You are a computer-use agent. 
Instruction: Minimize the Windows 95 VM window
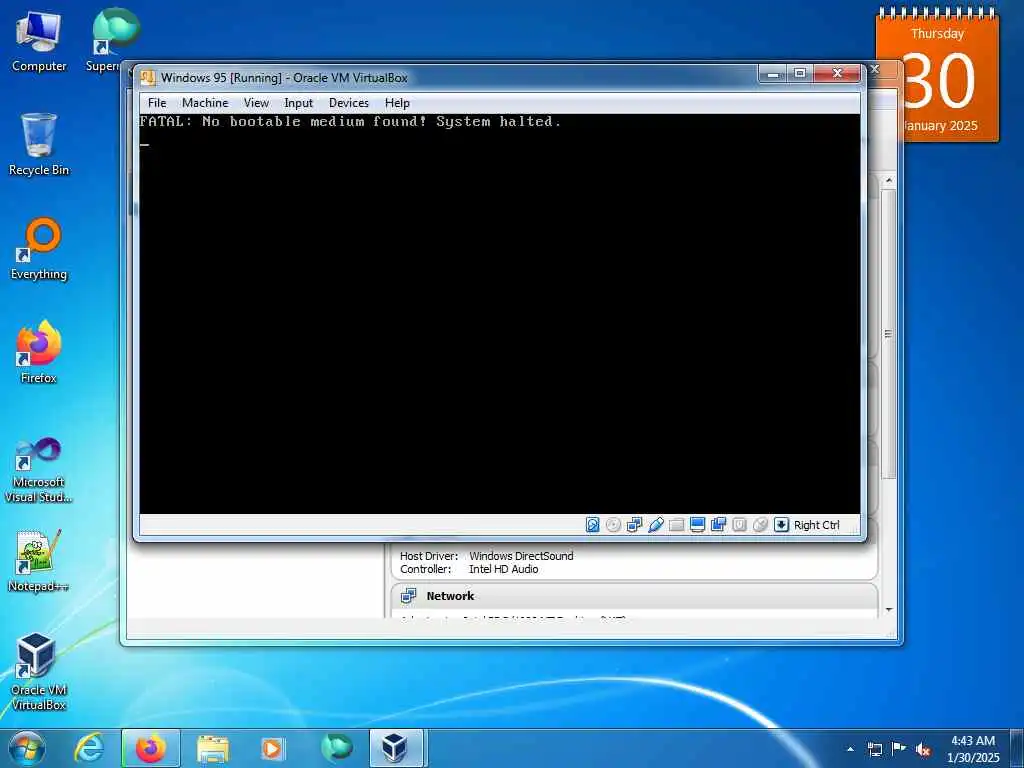(773, 74)
